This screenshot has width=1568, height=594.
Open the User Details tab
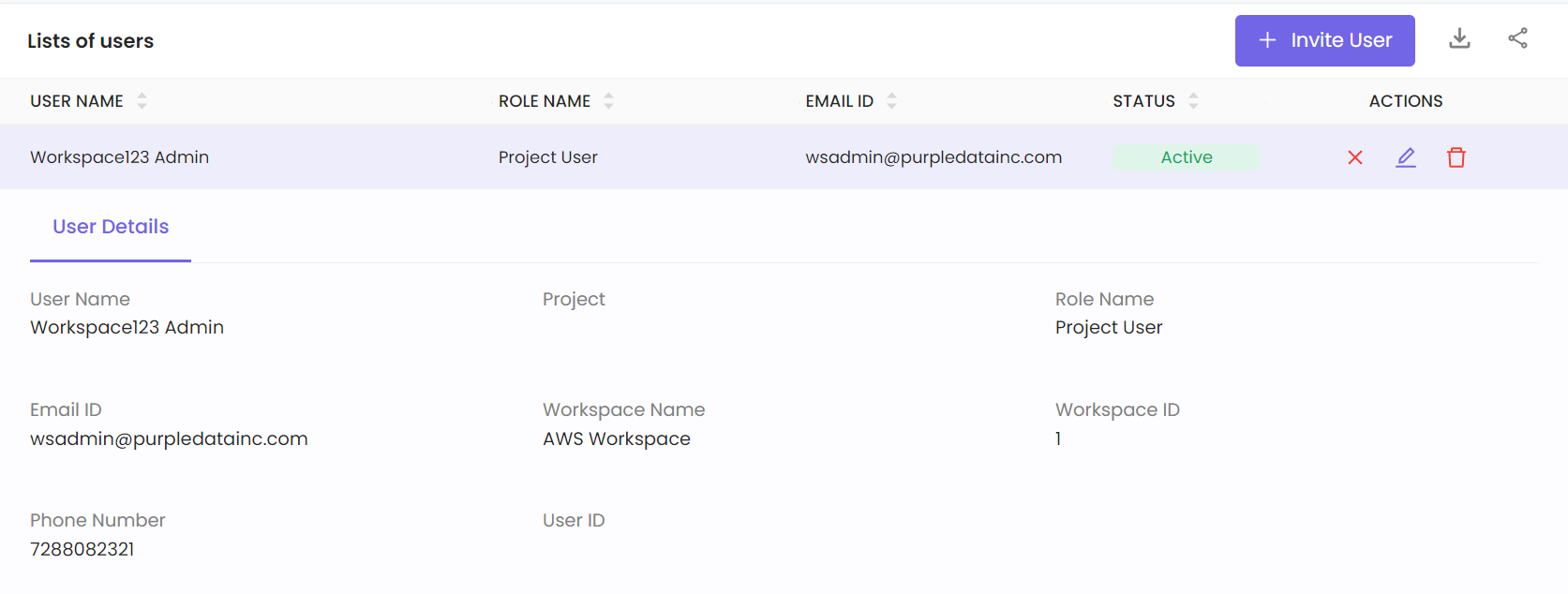pyautogui.click(x=111, y=227)
